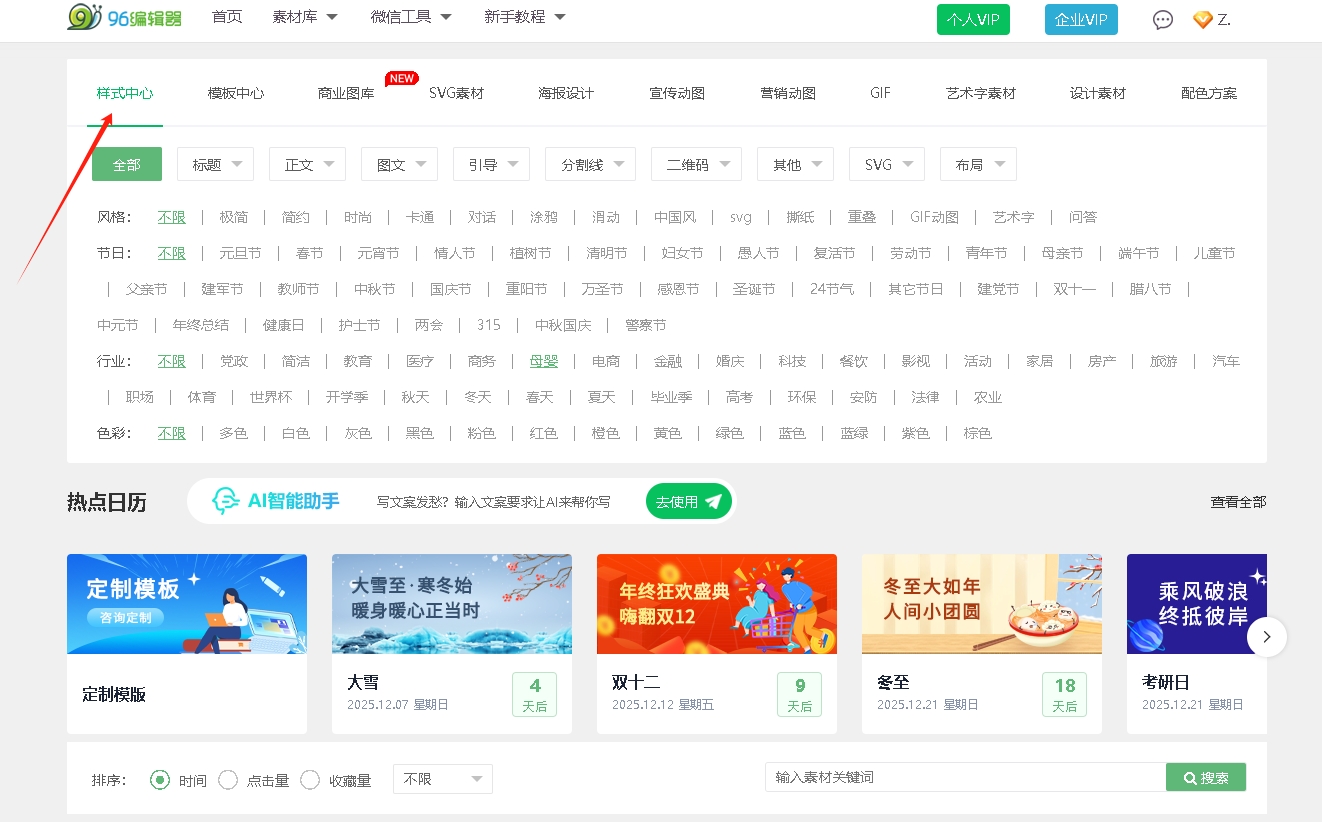
Task: Expand the 标题 dropdown filter
Action: 216,164
